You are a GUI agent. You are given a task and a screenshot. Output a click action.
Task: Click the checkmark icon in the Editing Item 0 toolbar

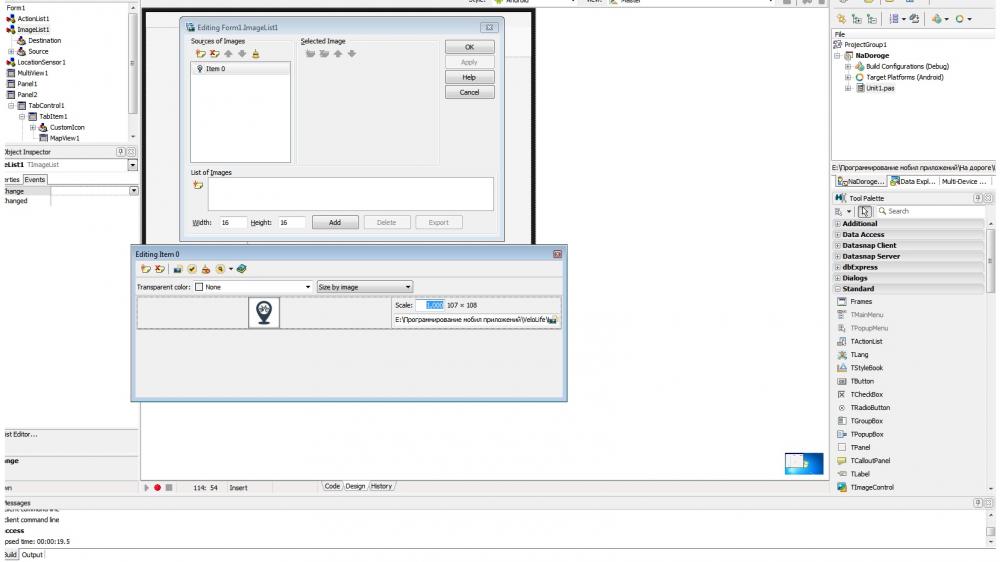[191, 269]
